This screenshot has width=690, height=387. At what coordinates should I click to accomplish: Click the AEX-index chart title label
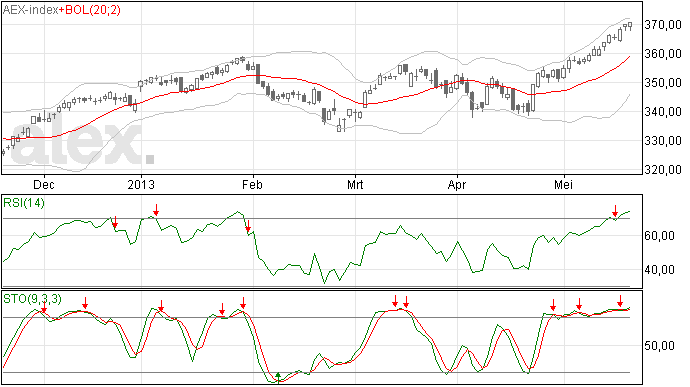30,9
